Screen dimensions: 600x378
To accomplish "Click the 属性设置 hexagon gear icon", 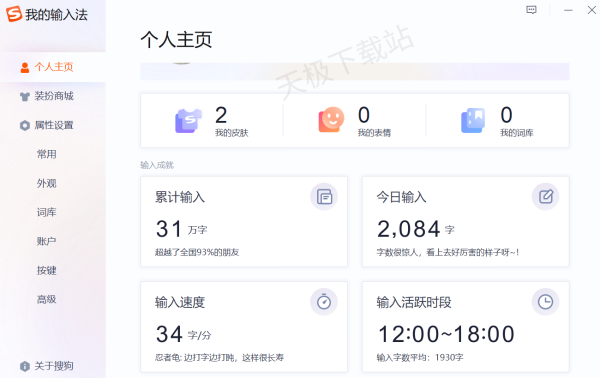I will [x=25, y=125].
